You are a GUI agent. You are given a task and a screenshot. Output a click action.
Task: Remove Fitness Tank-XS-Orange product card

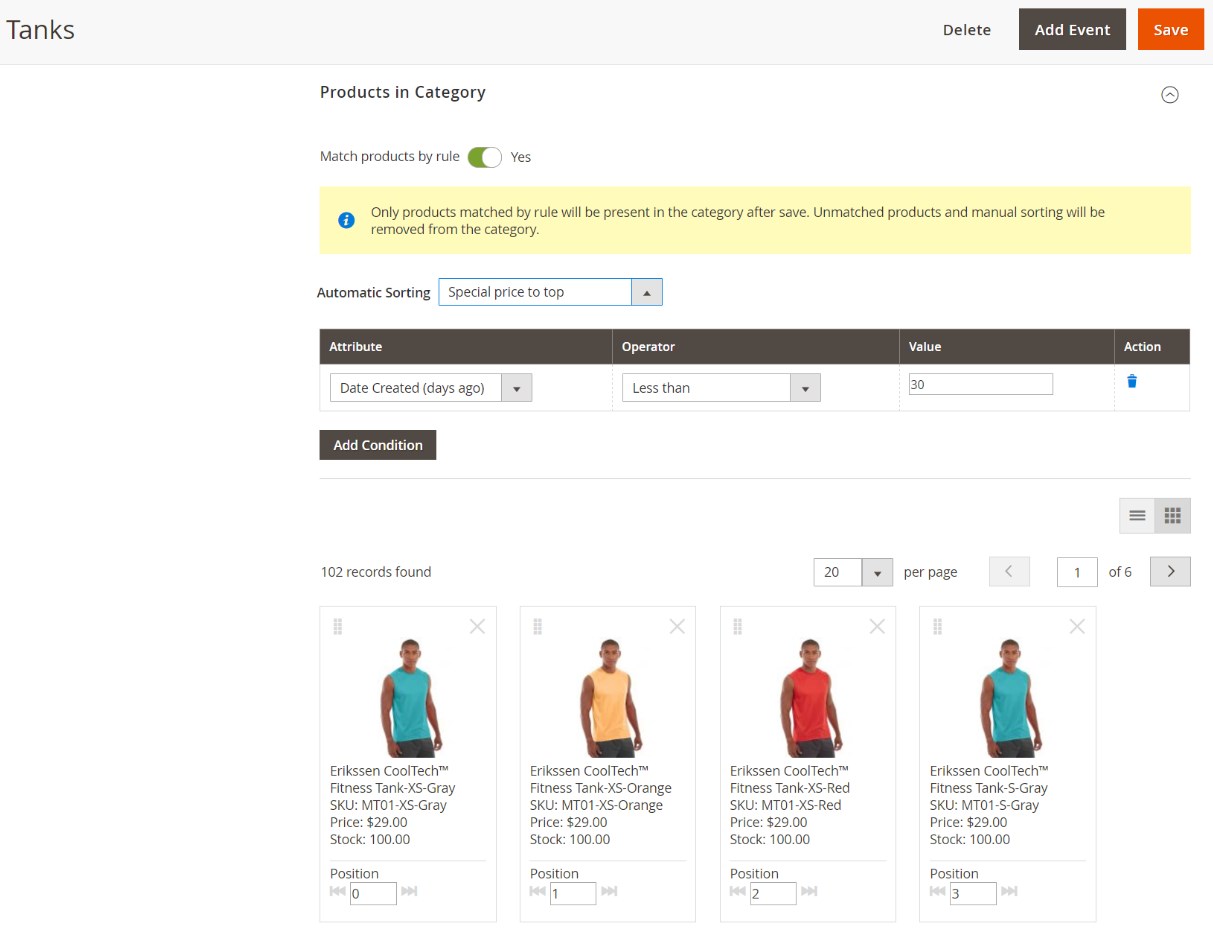point(677,626)
